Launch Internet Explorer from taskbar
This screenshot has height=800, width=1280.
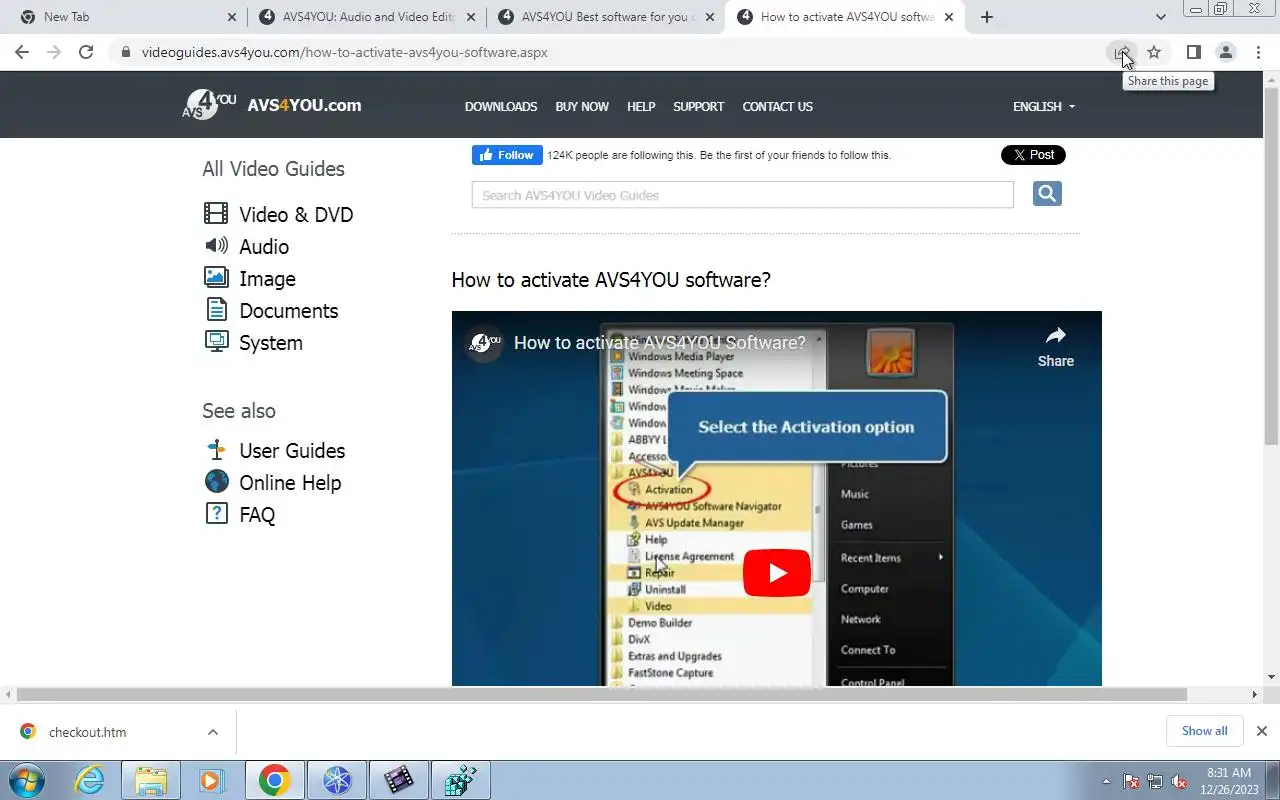pos(90,780)
